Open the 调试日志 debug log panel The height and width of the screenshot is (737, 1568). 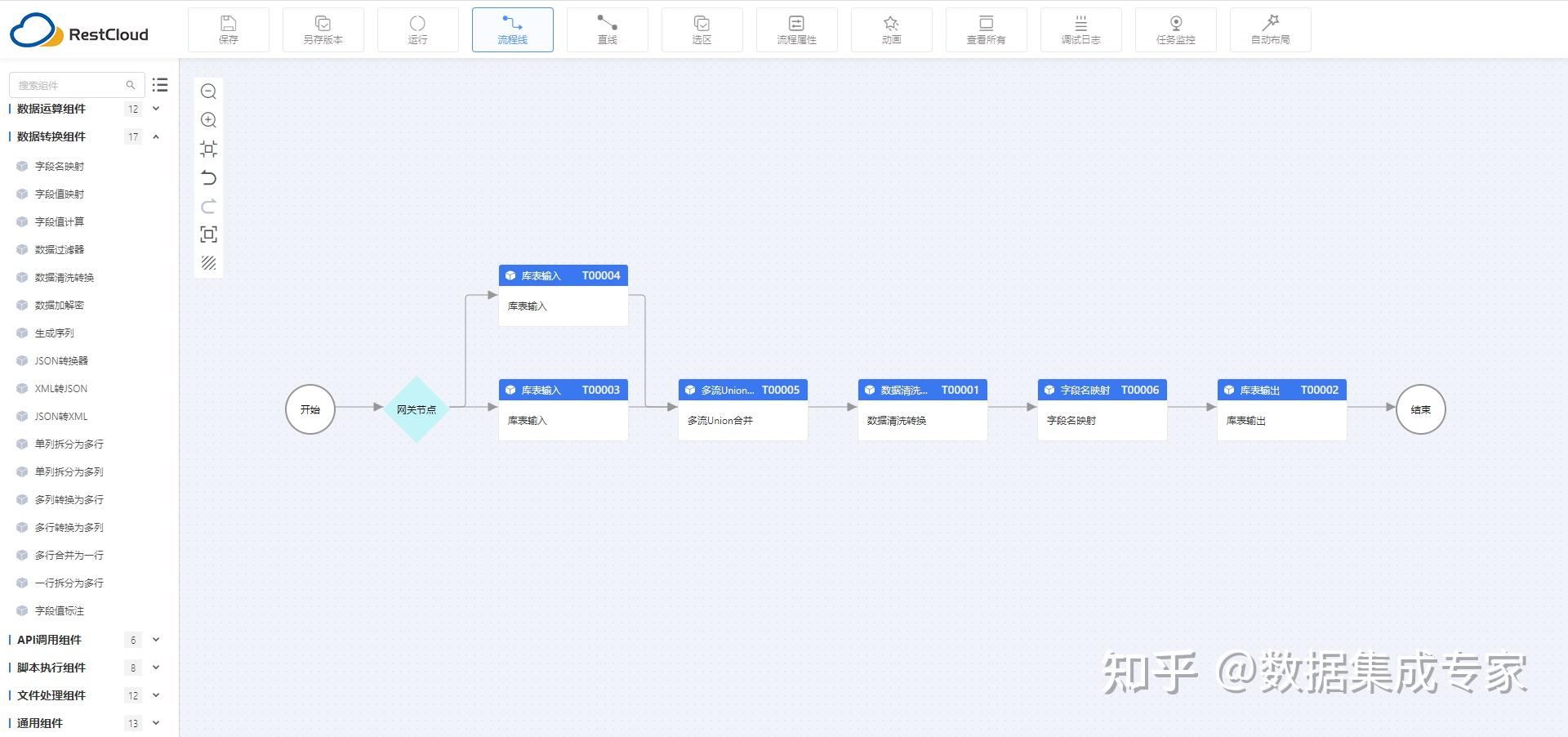[x=1080, y=29]
